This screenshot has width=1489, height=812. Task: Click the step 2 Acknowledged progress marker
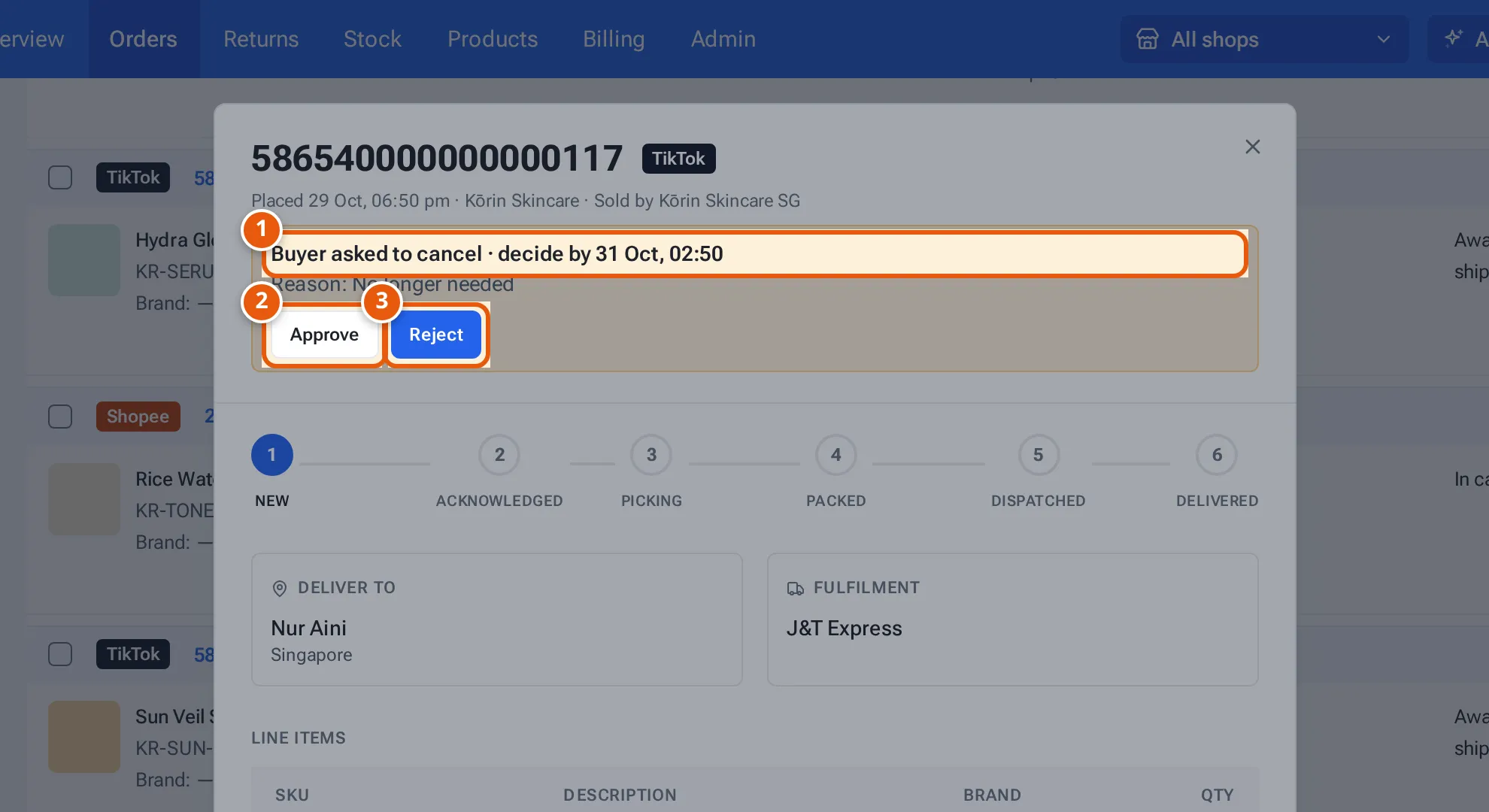pyautogui.click(x=499, y=455)
